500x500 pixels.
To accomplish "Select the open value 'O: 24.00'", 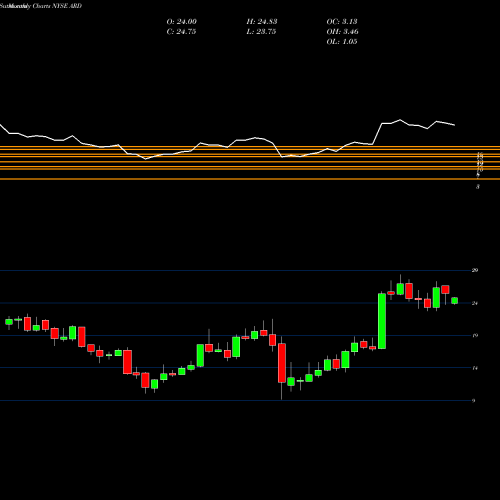I will pos(182,22).
